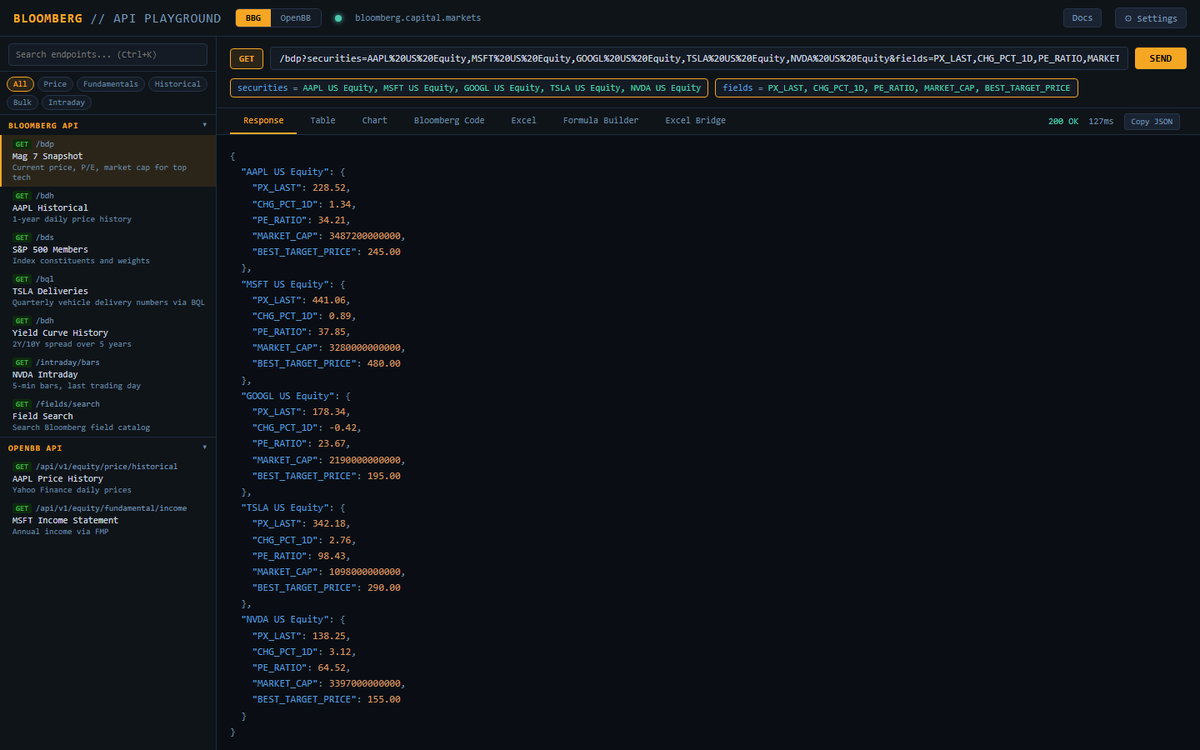Click the /bql endpoint path label
The height and width of the screenshot is (750, 1200).
(x=45, y=279)
